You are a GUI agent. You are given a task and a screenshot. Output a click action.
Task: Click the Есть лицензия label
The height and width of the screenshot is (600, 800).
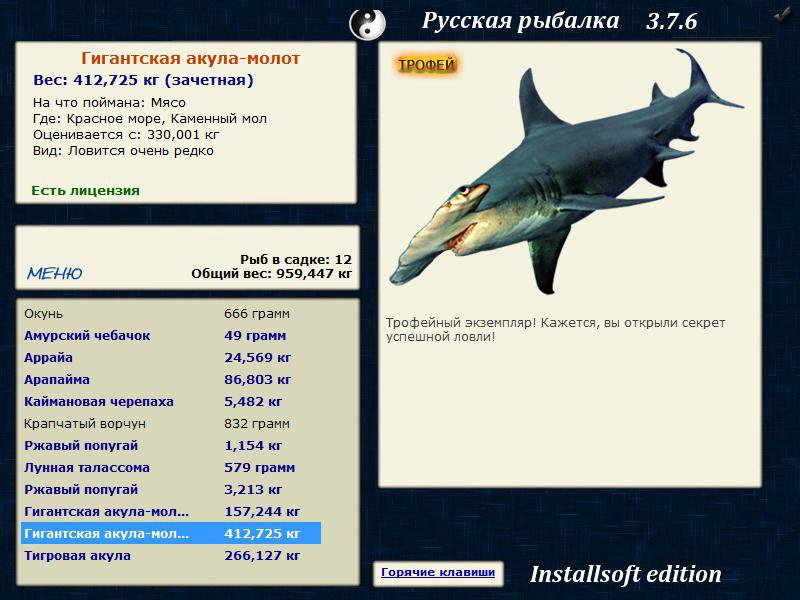(85, 190)
